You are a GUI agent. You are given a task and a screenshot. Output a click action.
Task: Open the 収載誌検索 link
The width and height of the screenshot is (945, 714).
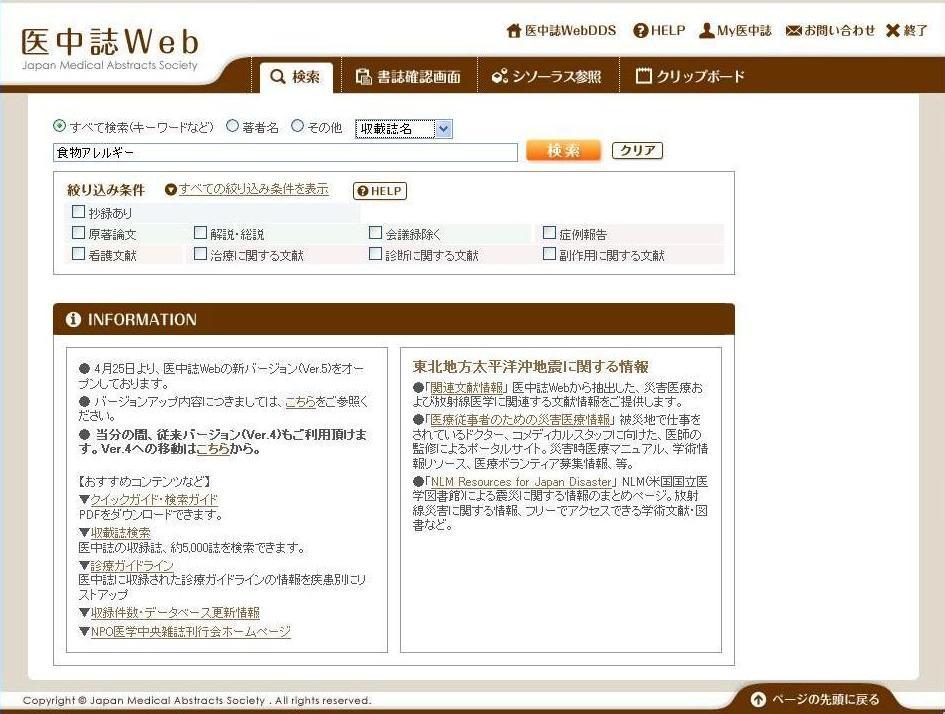click(121, 533)
